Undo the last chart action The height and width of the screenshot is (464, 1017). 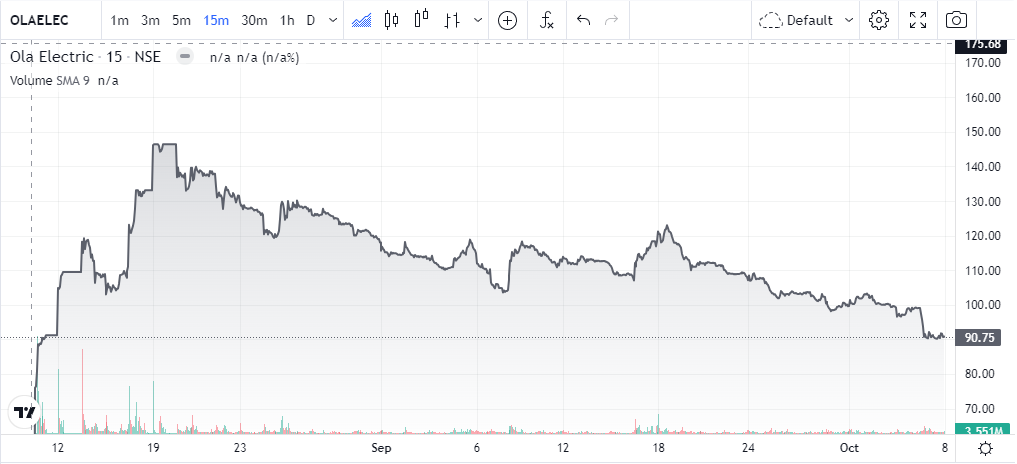(584, 20)
